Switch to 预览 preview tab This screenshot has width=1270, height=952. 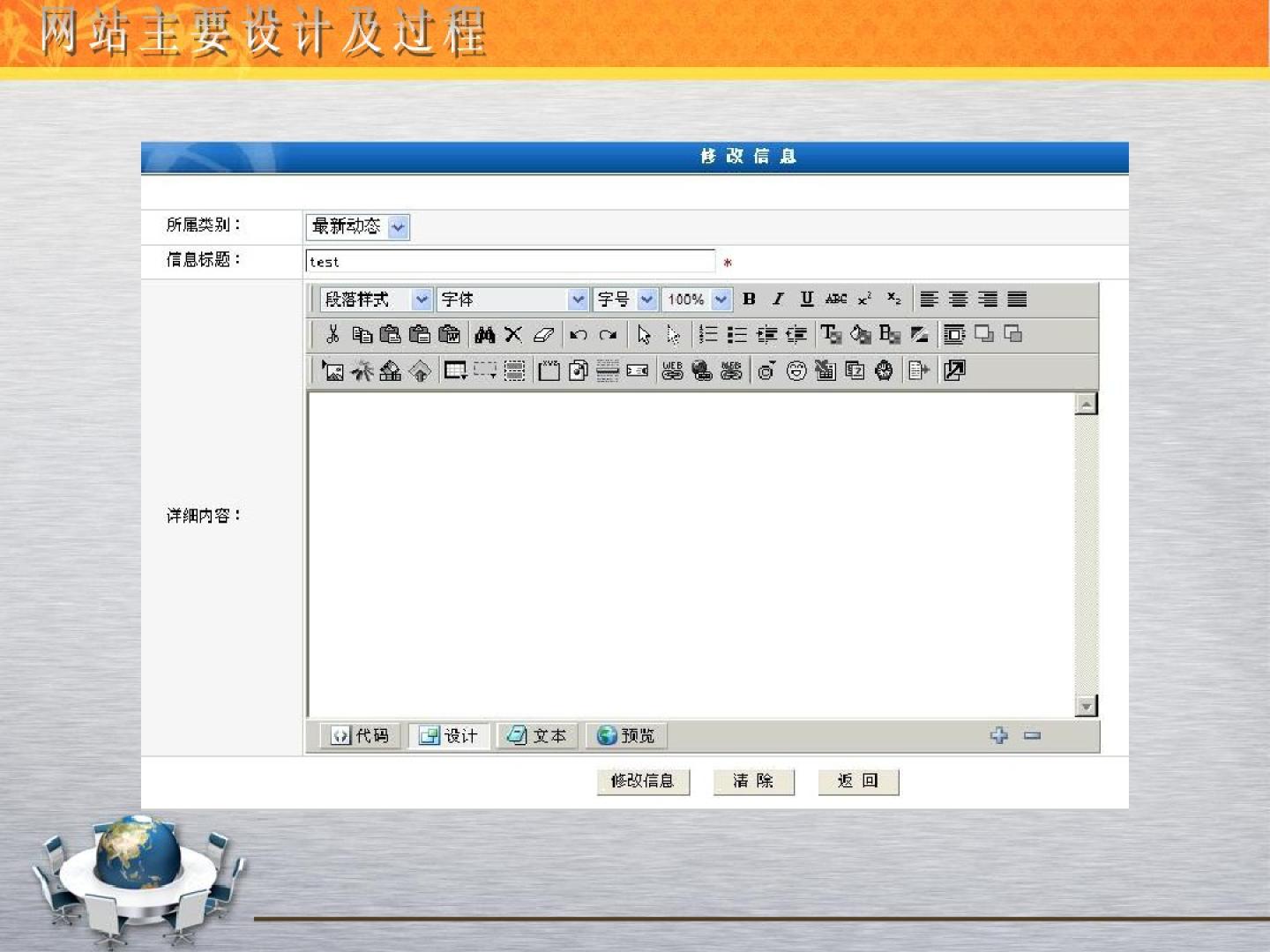coord(626,735)
